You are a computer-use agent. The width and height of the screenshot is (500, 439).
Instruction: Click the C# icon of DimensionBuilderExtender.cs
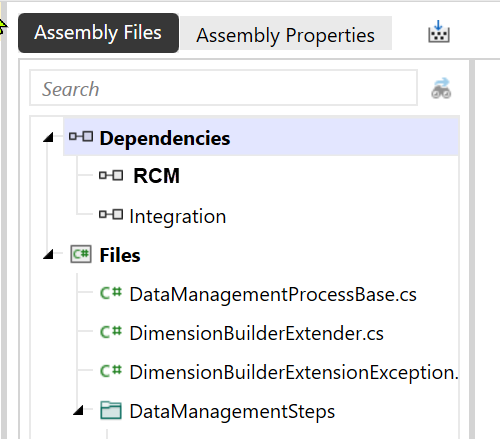(111, 332)
